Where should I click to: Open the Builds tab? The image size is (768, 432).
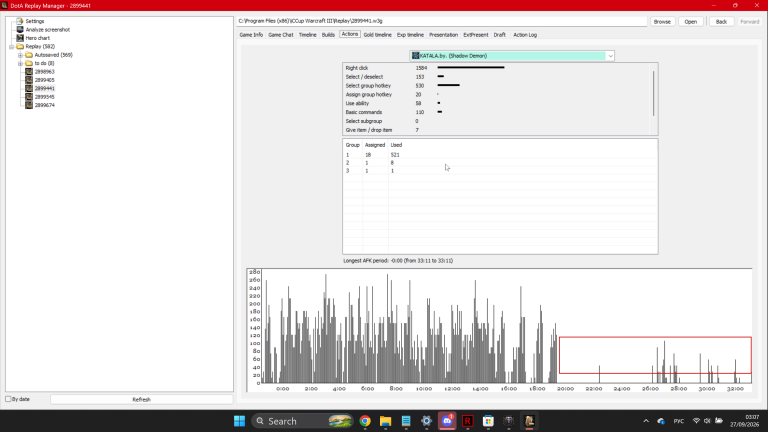[328, 35]
